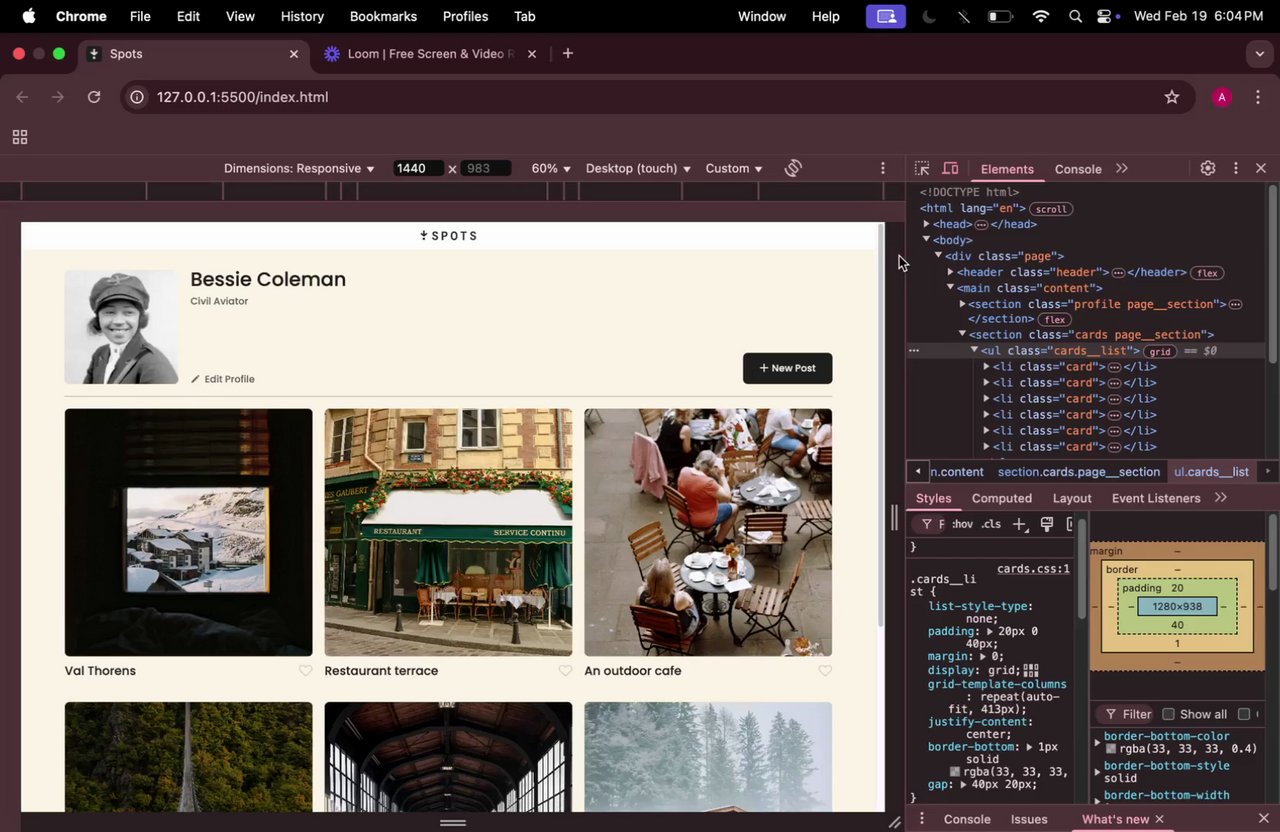The image size is (1280, 832).
Task: Switch to the Computed tab
Action: click(1001, 498)
